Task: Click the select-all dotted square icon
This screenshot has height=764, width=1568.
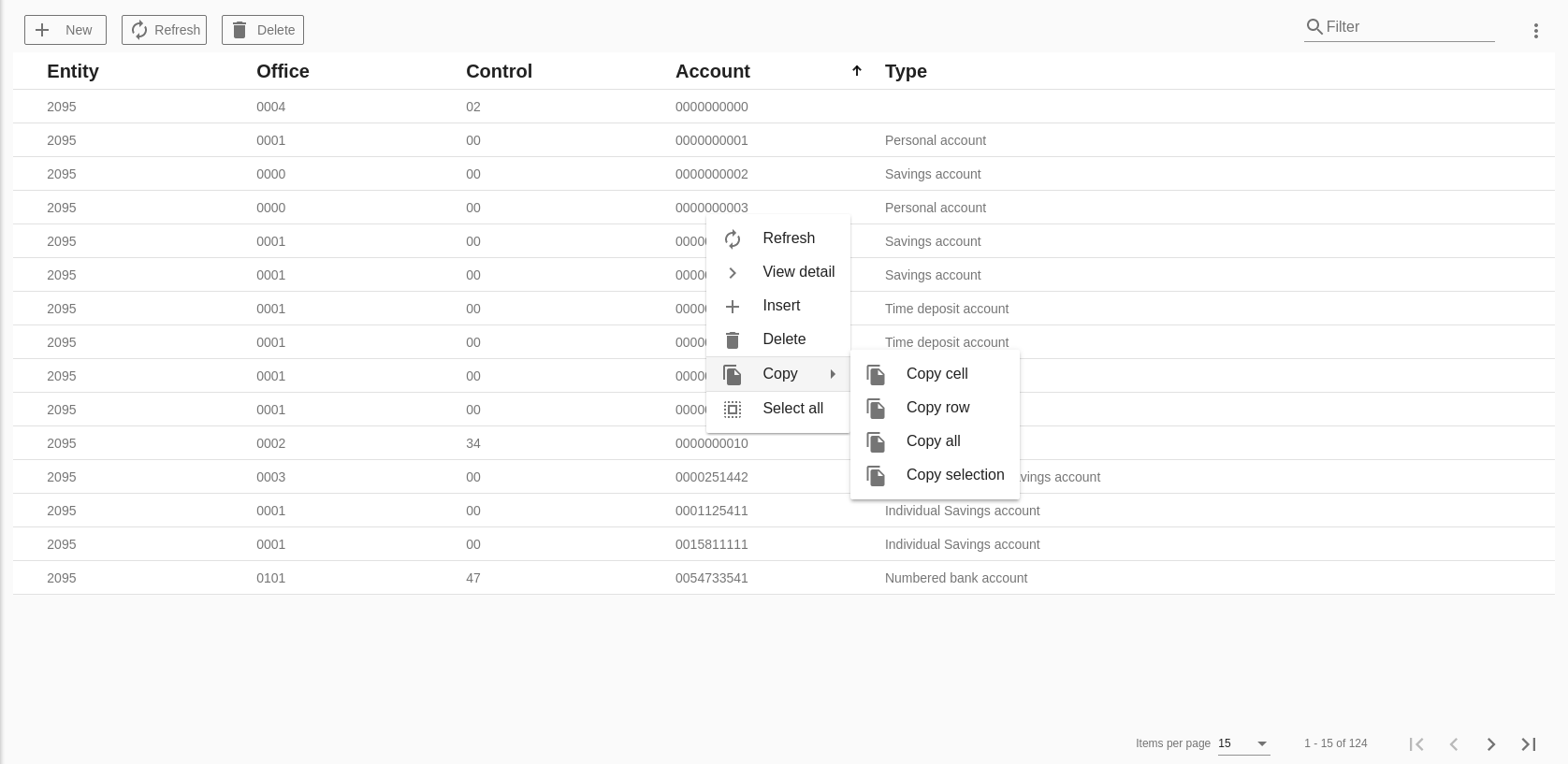Action: (733, 410)
